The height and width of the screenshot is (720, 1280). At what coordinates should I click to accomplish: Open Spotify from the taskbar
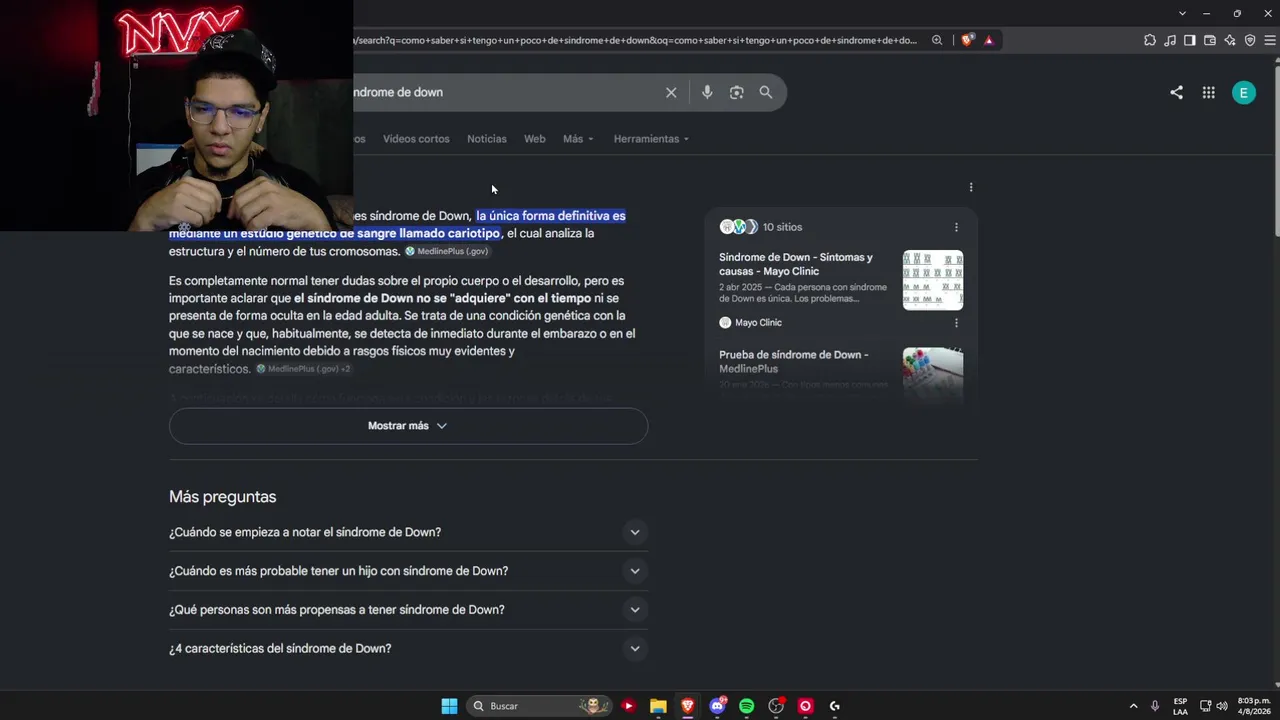point(746,706)
